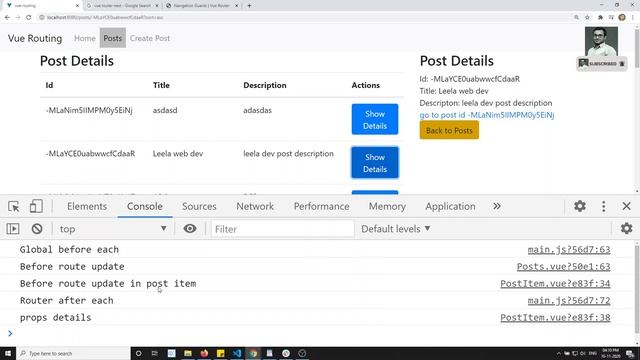The image size is (640, 360).
Task: Select the Posts nav link
Action: (113, 38)
